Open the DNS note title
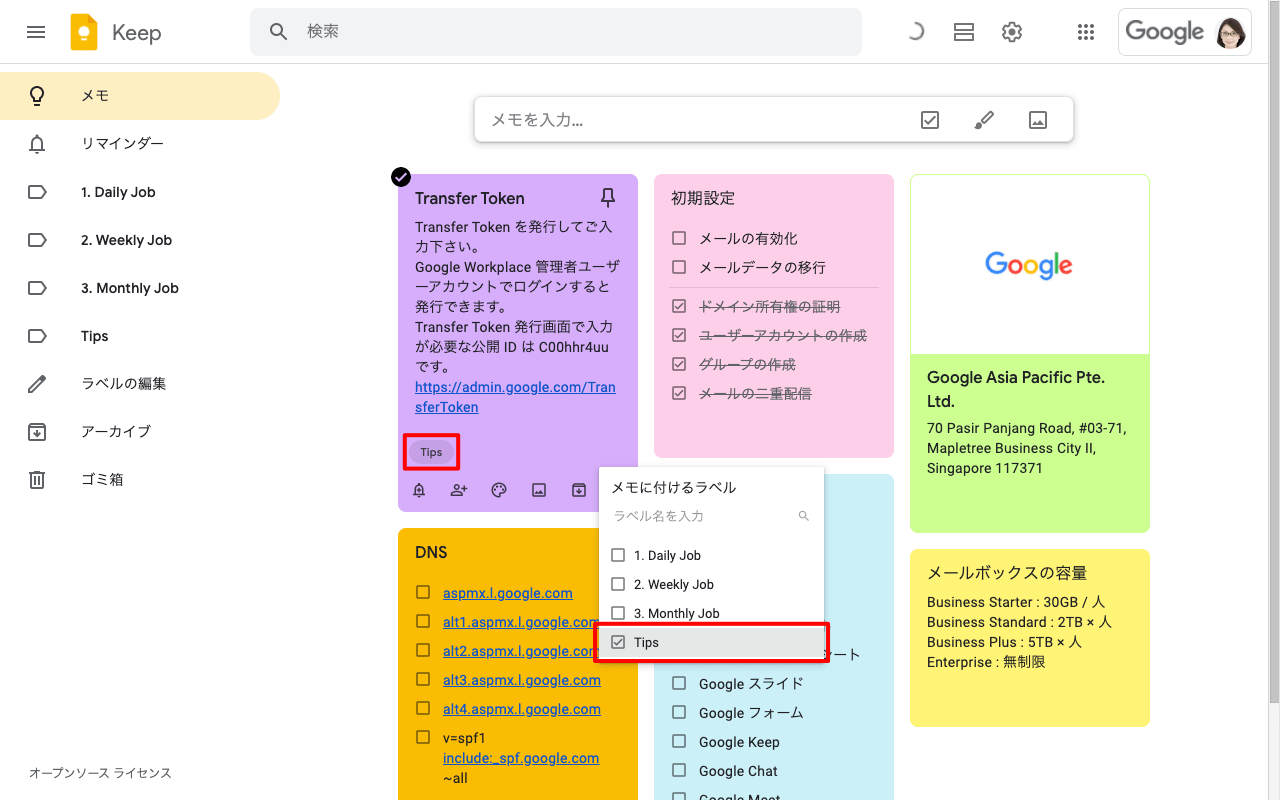The height and width of the screenshot is (800, 1280). [431, 552]
